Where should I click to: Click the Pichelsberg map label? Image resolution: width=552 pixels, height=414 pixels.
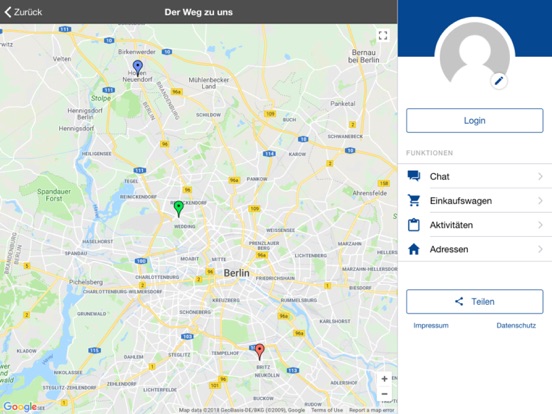[x=86, y=282]
